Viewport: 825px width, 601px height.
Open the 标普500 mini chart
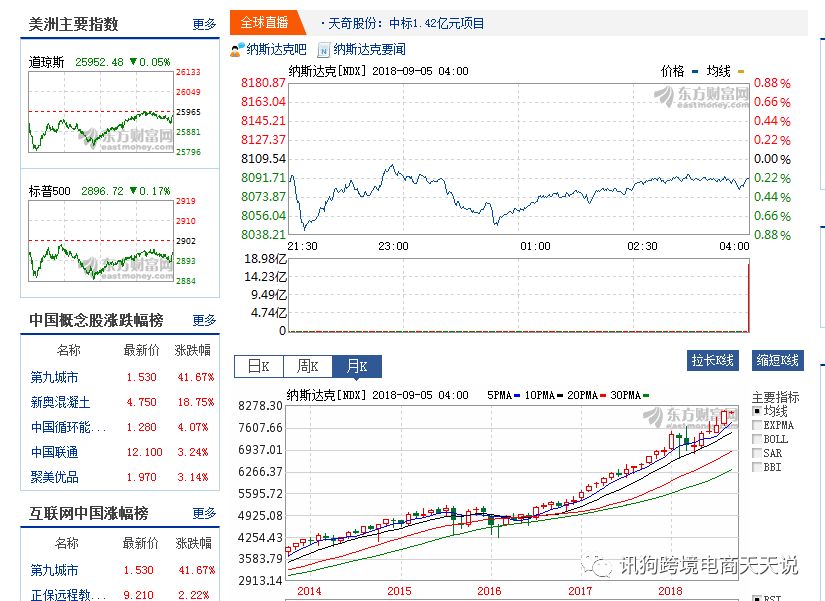(x=100, y=241)
